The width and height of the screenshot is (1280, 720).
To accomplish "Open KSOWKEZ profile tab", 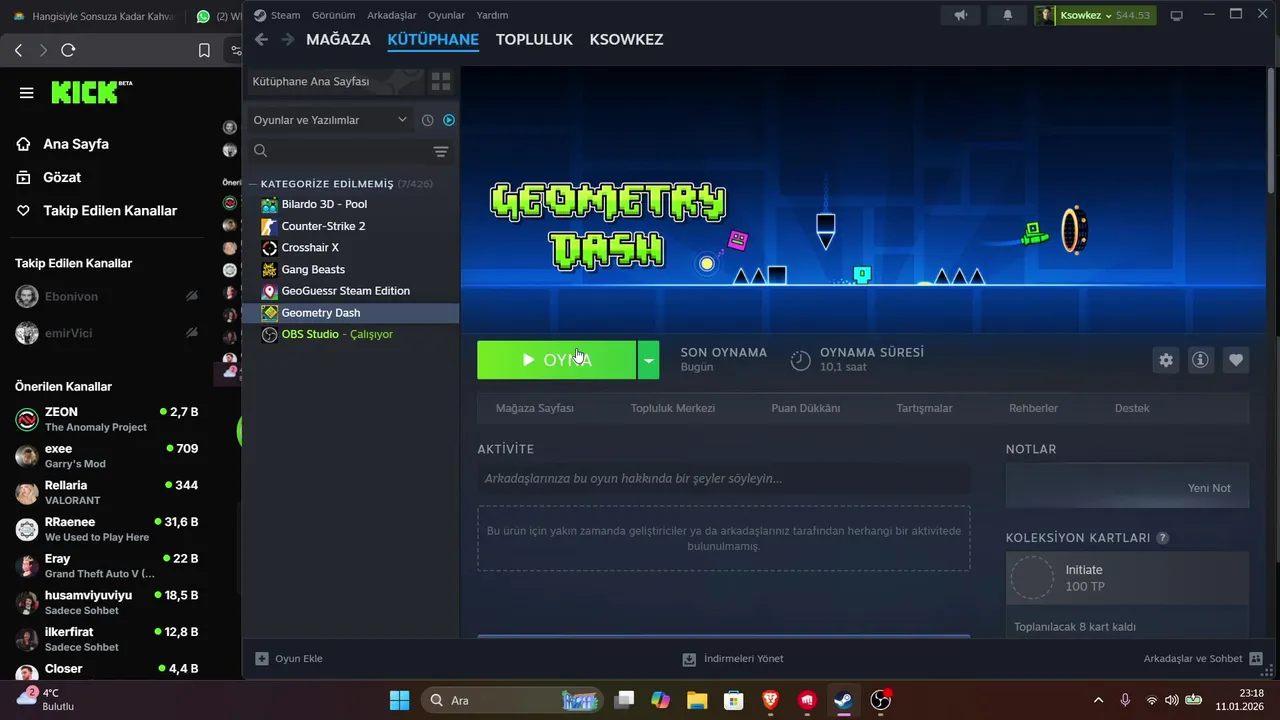I will (x=626, y=39).
